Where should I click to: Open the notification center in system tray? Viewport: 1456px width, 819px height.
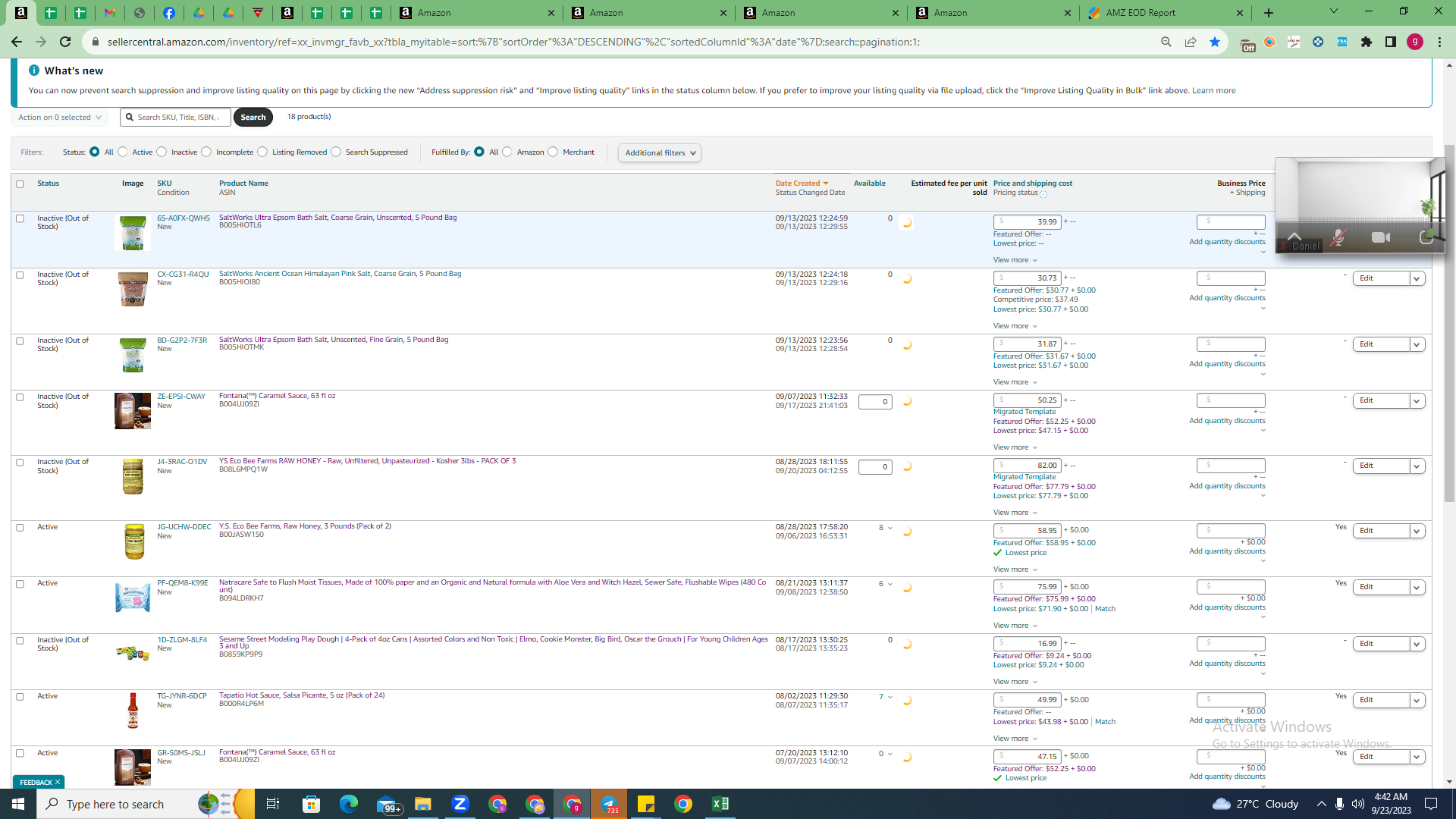(1431, 804)
